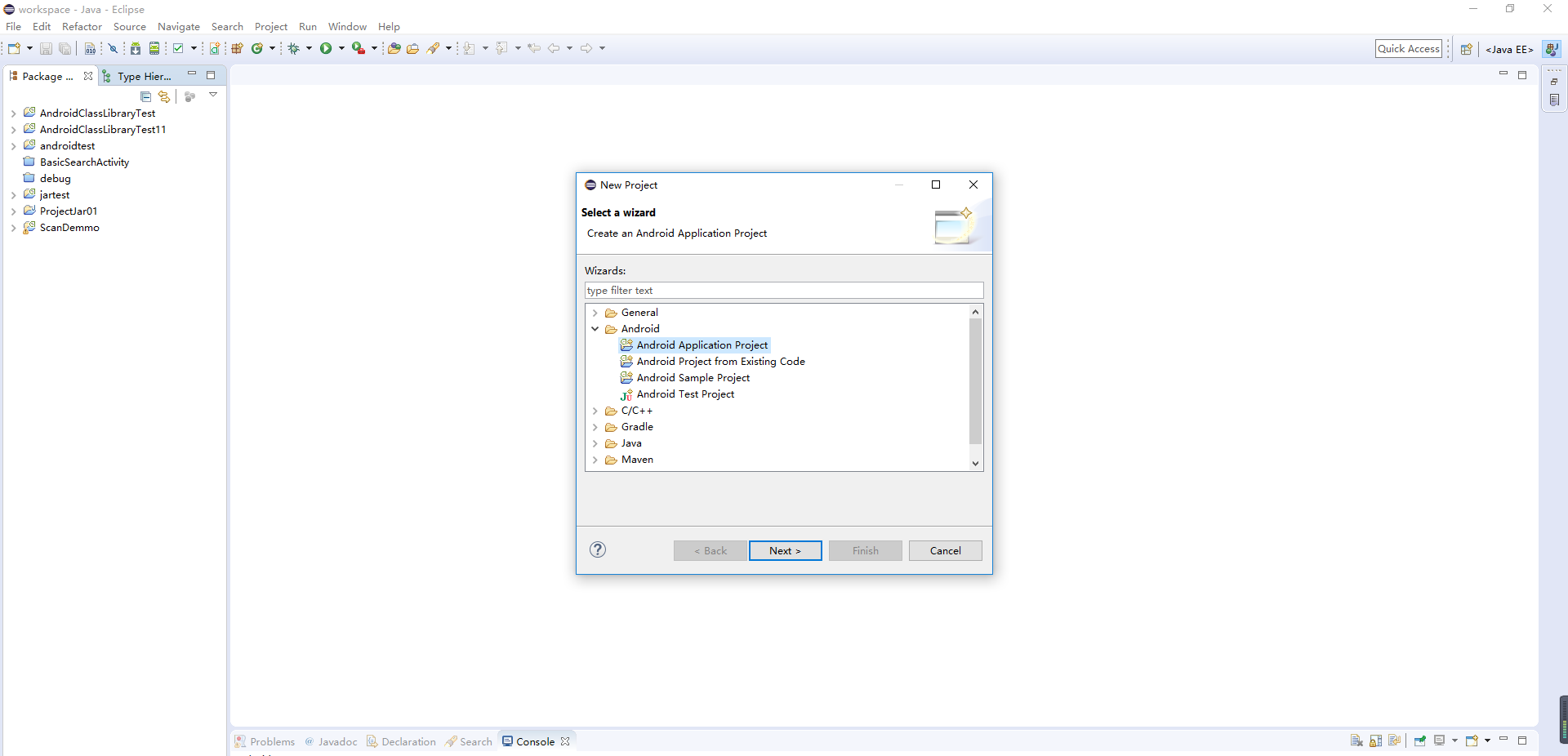Image resolution: width=1568 pixels, height=756 pixels.
Task: Toggle Skip All Breakpoints icon
Action: pos(114,49)
